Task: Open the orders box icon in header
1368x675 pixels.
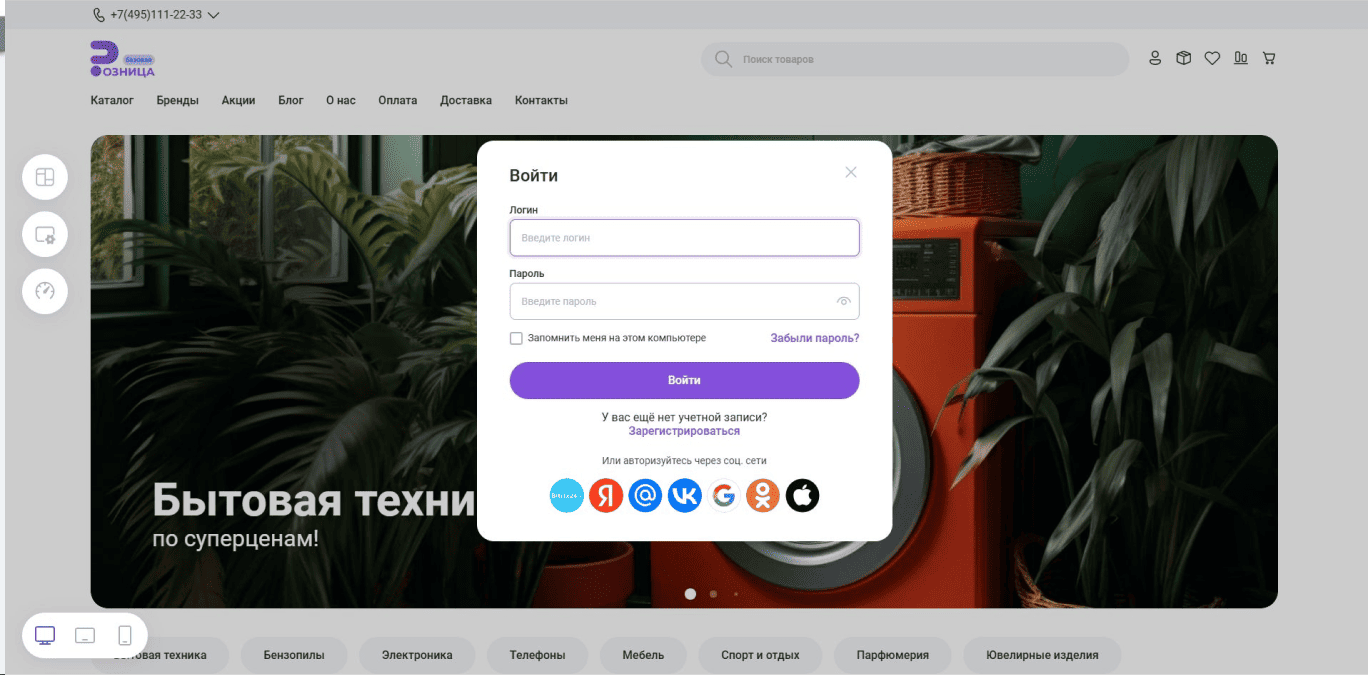Action: coord(1183,58)
